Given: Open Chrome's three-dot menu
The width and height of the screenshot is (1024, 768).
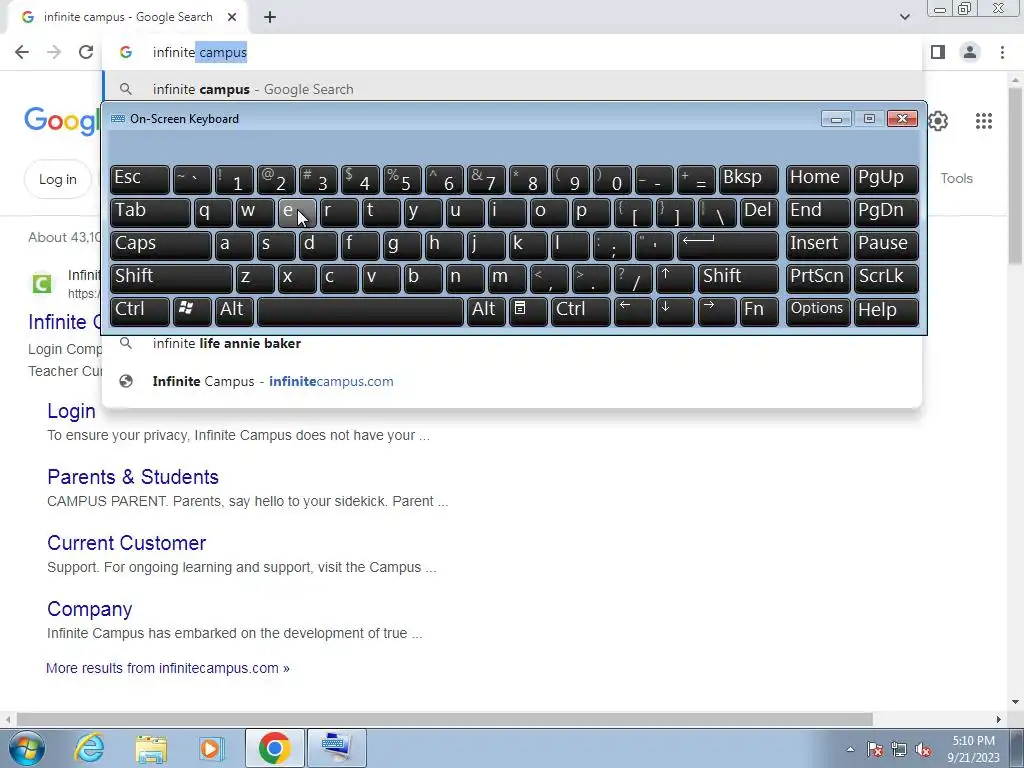Looking at the screenshot, I should click(1002, 52).
